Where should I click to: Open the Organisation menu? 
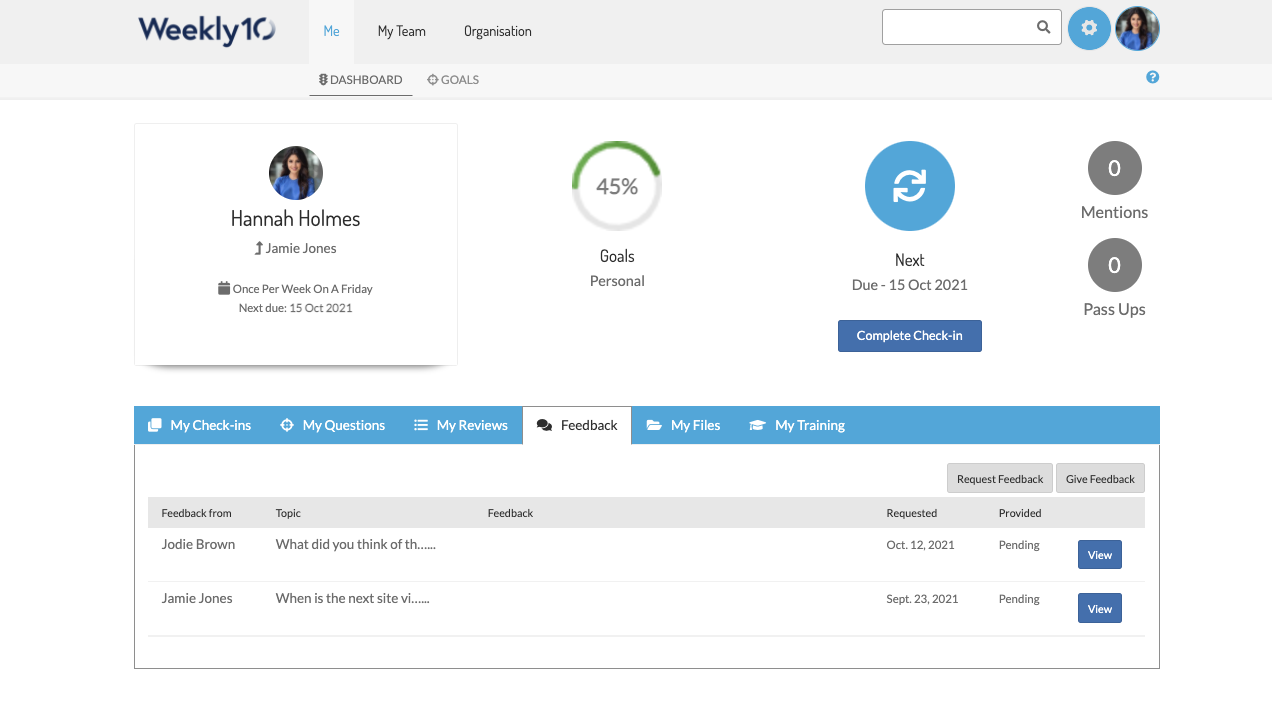[497, 31]
